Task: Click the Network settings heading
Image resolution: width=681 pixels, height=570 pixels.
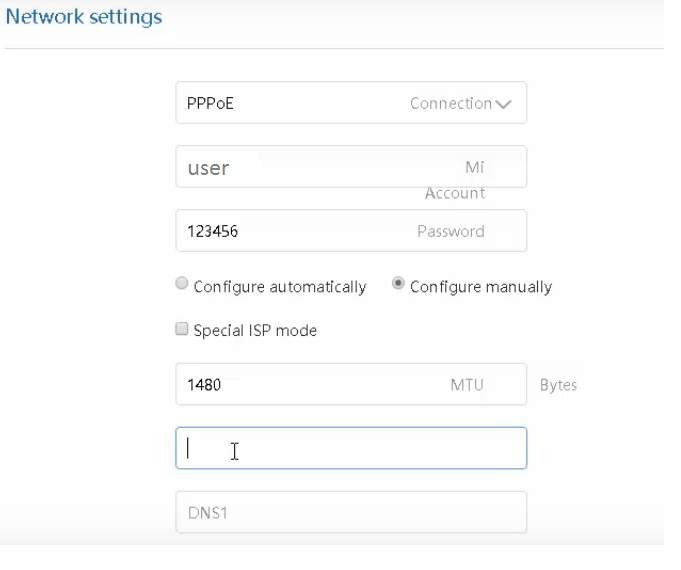Action: pos(84,17)
